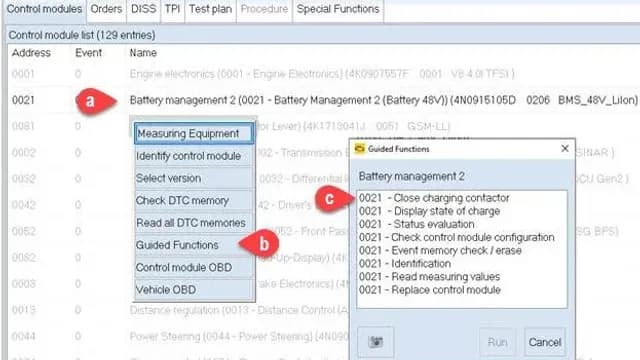
Task: Click address 0032 cell
Action: (x=23, y=179)
